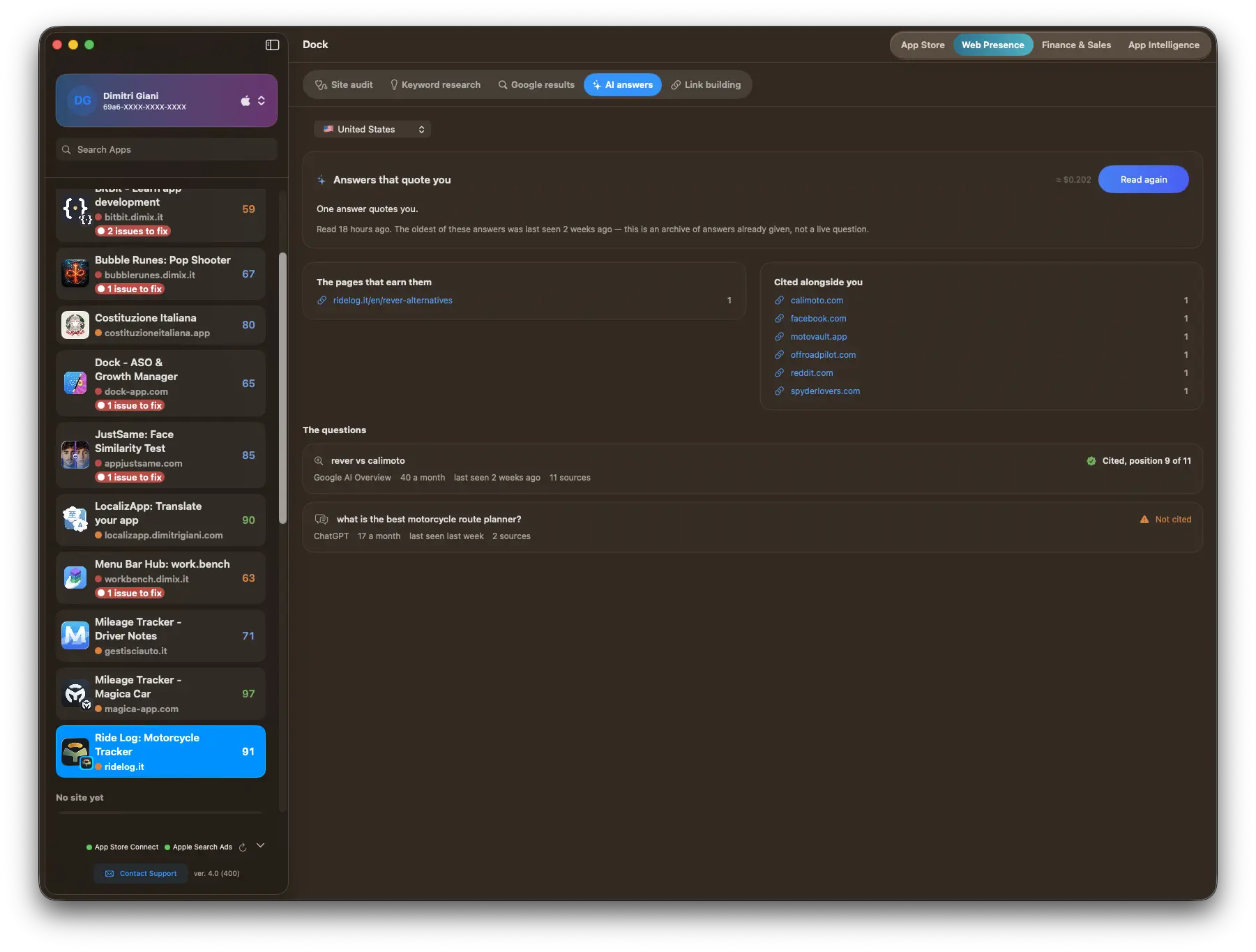Open the Link building tab
The width and height of the screenshot is (1256, 952).
(x=706, y=84)
